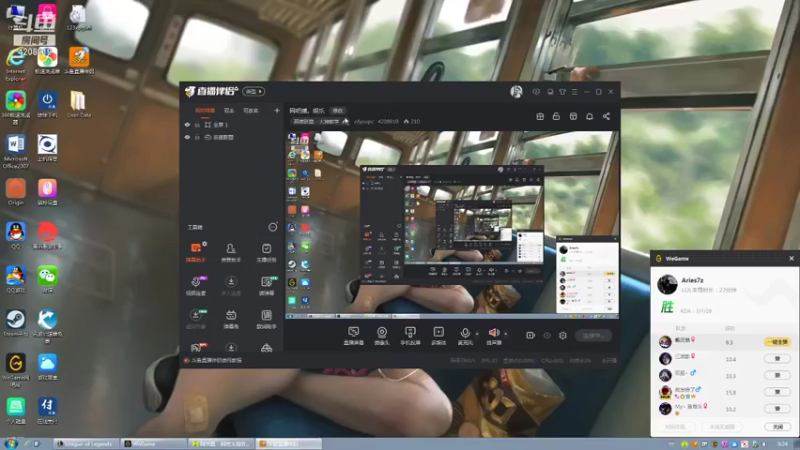Toggle the speaker in bottom bar
Viewport: 800px width, 450px height.
click(494, 336)
